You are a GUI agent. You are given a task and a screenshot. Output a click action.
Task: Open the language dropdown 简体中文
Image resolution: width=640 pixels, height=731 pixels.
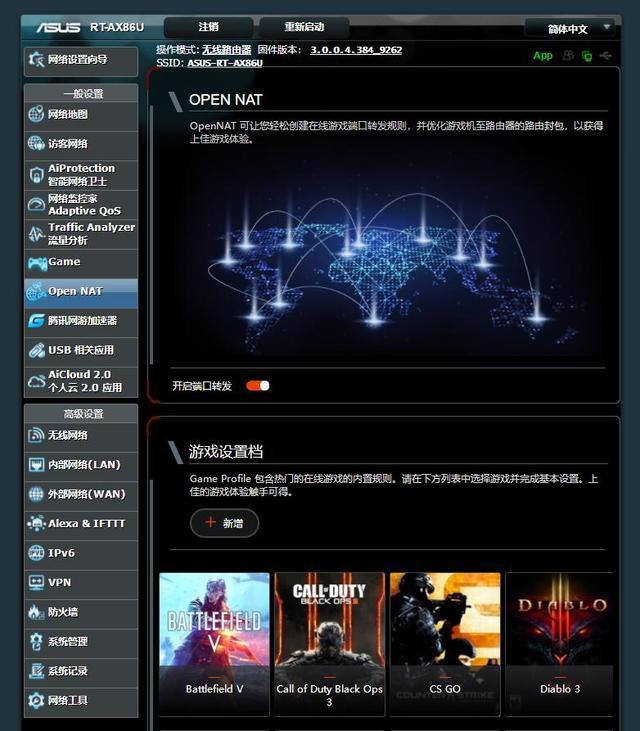[x=569, y=28]
